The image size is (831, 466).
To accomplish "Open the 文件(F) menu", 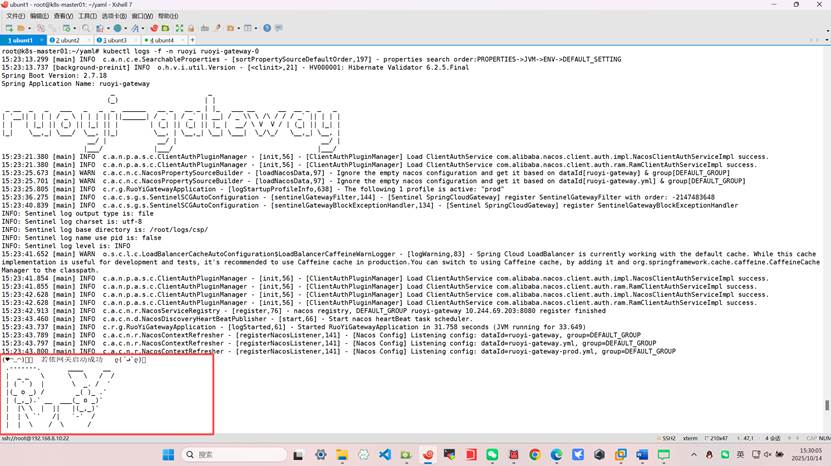I will point(15,16).
